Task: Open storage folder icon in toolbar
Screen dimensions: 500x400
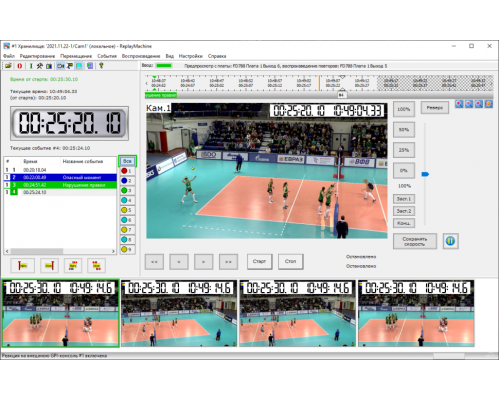Action: coord(8,66)
